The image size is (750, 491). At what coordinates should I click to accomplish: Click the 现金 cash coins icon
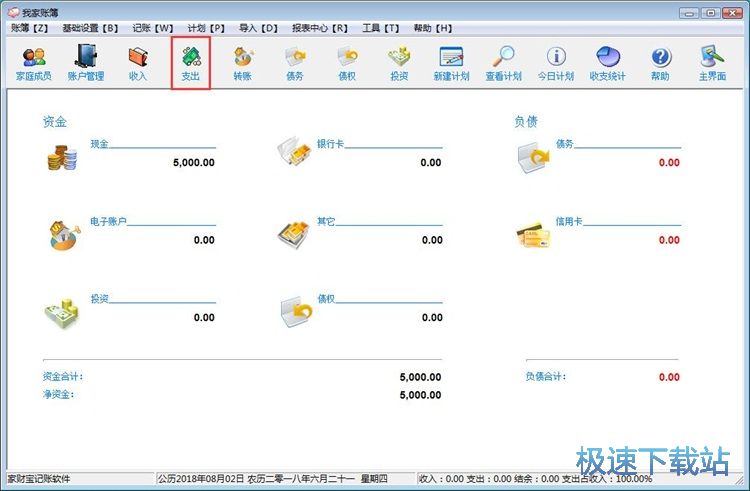tap(62, 158)
